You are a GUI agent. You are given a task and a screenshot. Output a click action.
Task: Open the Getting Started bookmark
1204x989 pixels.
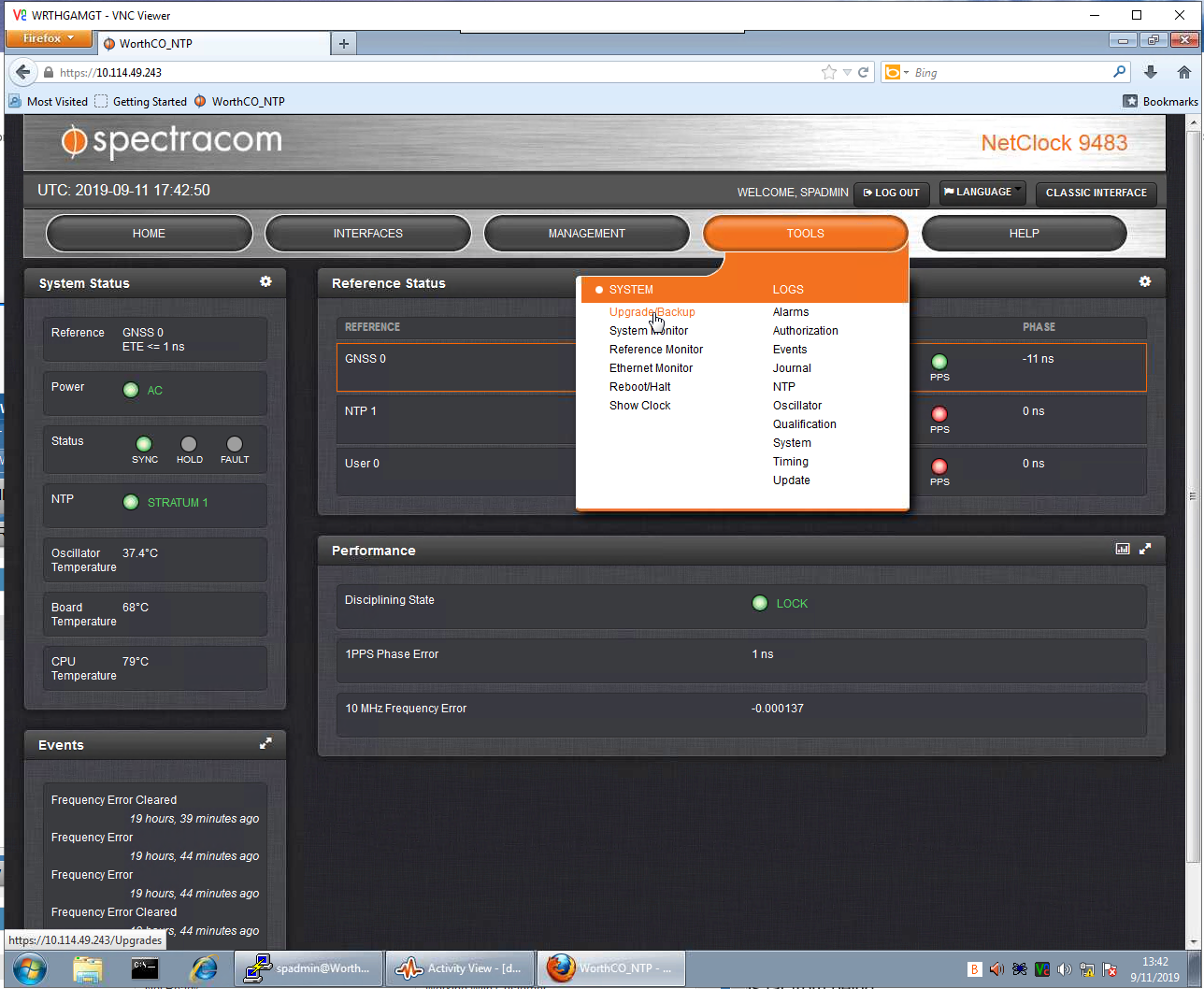click(141, 101)
